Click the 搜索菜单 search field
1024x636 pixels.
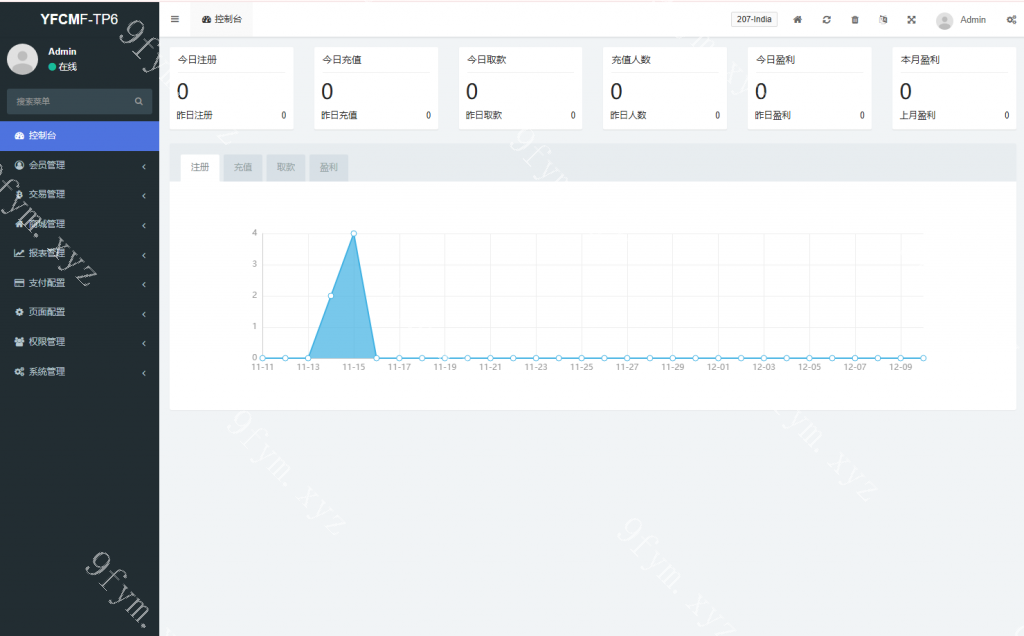click(79, 101)
